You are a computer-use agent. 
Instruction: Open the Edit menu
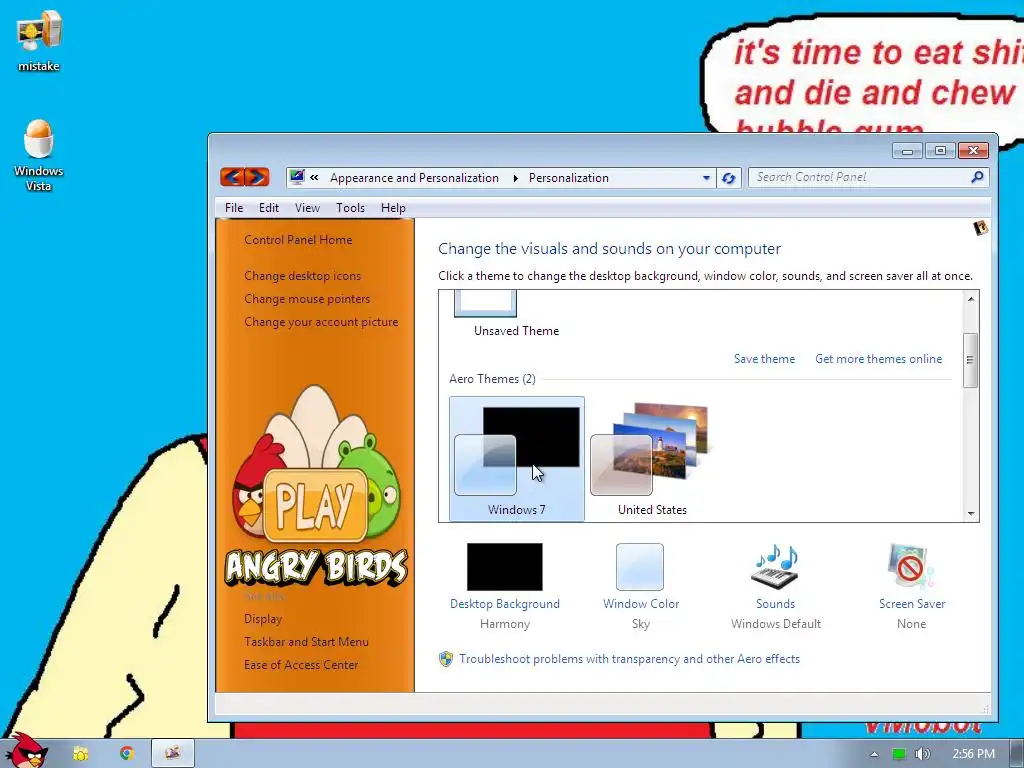(268, 208)
